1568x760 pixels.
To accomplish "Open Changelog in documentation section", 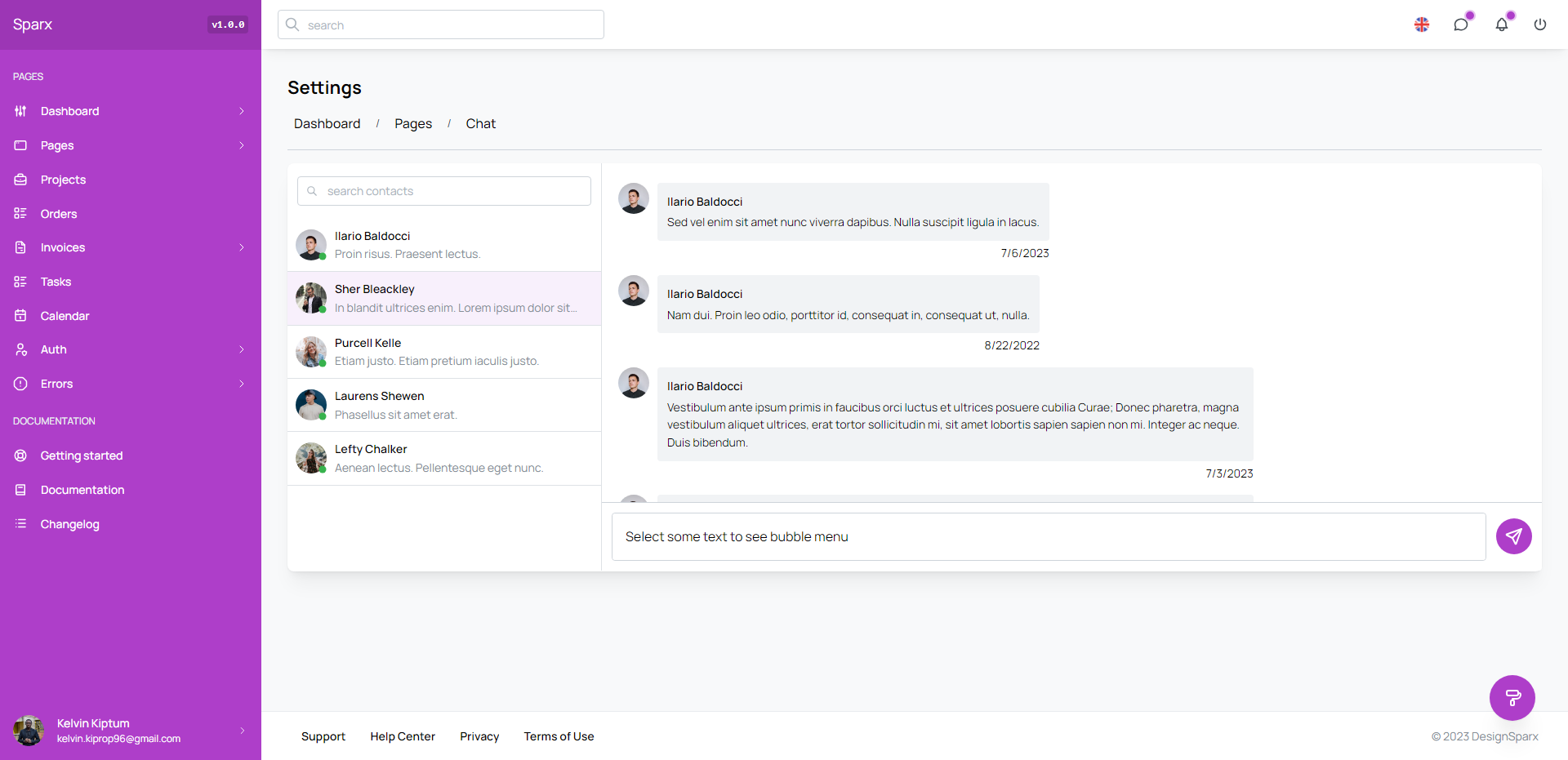I will (x=69, y=524).
